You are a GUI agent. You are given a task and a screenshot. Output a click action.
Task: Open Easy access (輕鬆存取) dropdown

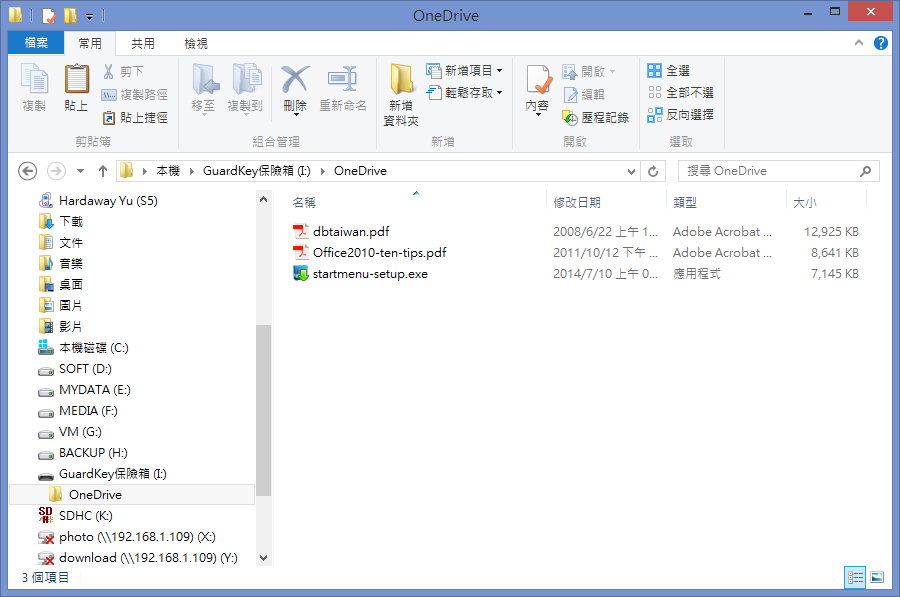(465, 92)
